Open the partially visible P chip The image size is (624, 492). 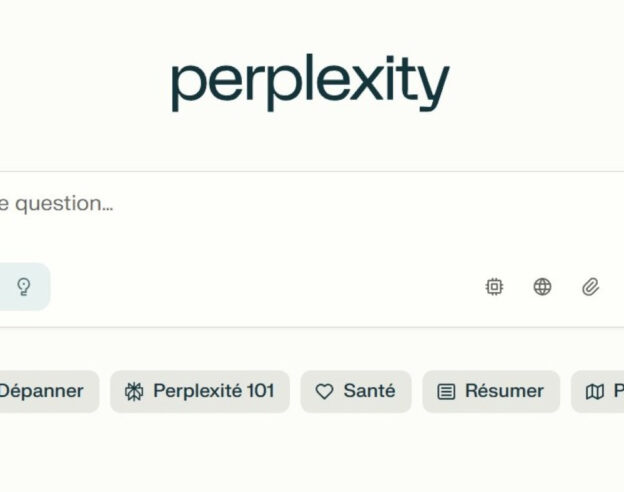(597, 391)
